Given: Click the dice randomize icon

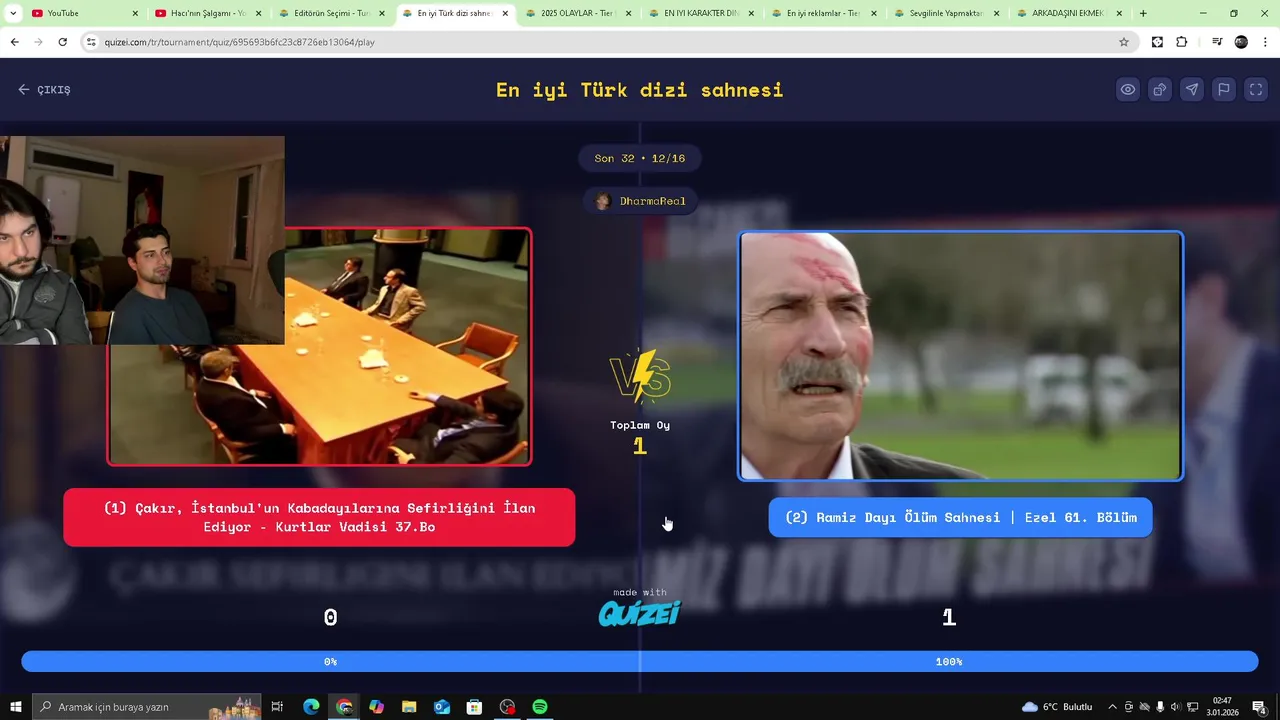Looking at the screenshot, I should click(x=1160, y=89).
